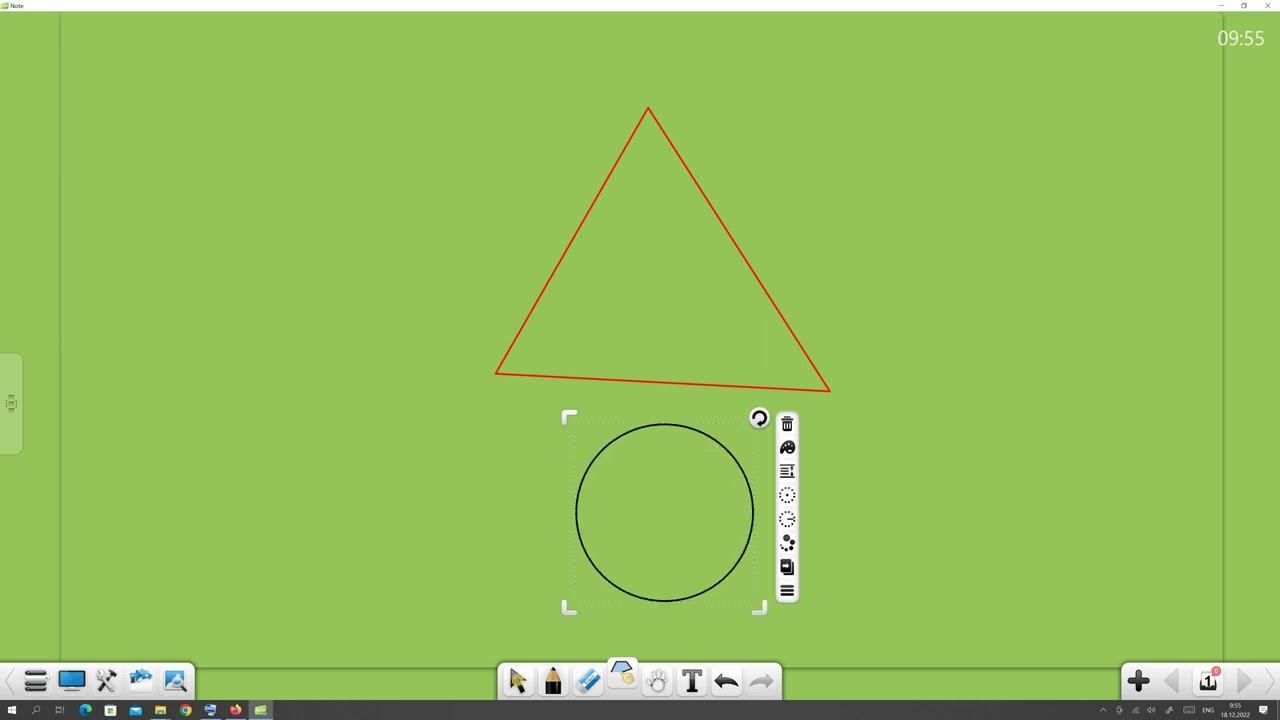Choose the selection arrow tool
This screenshot has width=1280, height=720.
click(518, 681)
